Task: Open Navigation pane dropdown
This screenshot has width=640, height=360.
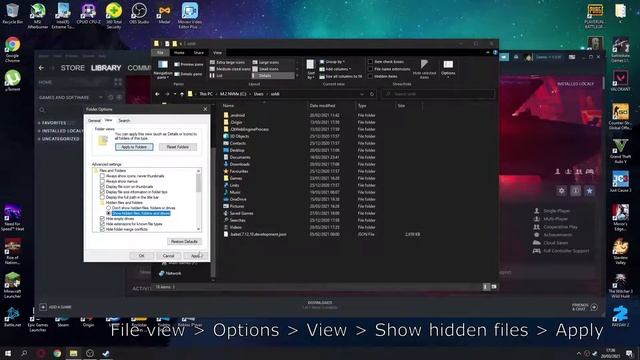Action: [x=163, y=69]
